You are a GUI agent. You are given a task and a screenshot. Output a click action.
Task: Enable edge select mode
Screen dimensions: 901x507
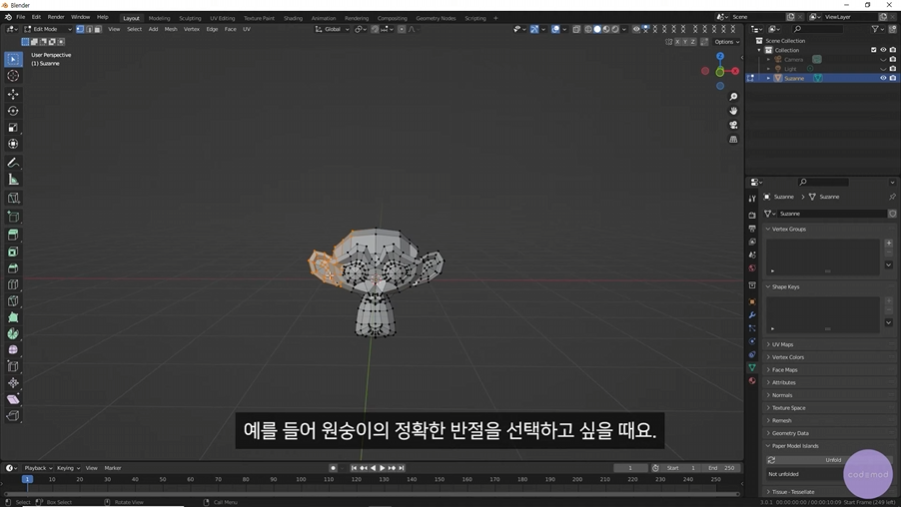tap(88, 29)
